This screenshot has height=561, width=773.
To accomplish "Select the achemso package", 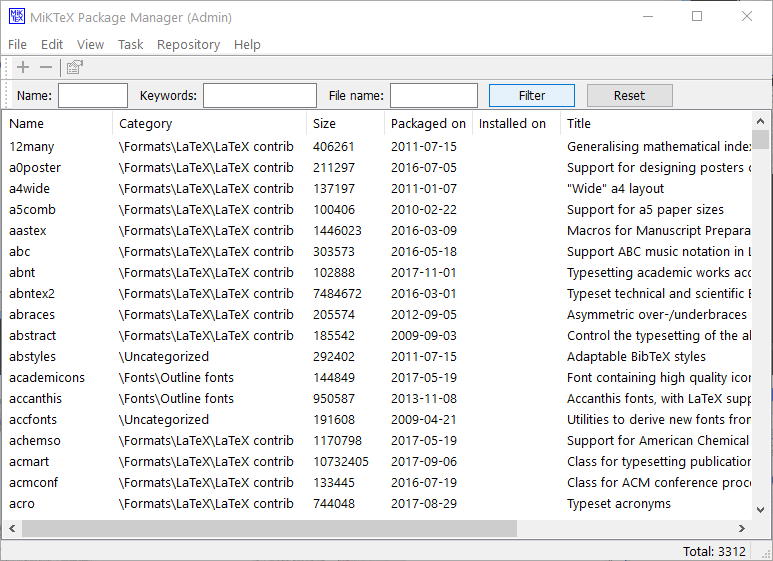I will click(35, 441).
